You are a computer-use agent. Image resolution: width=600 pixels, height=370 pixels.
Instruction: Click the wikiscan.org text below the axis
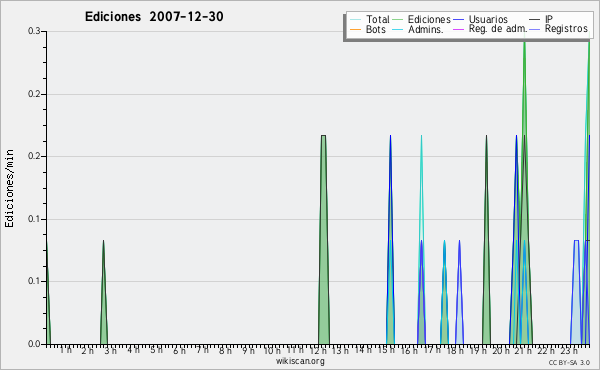point(300,361)
